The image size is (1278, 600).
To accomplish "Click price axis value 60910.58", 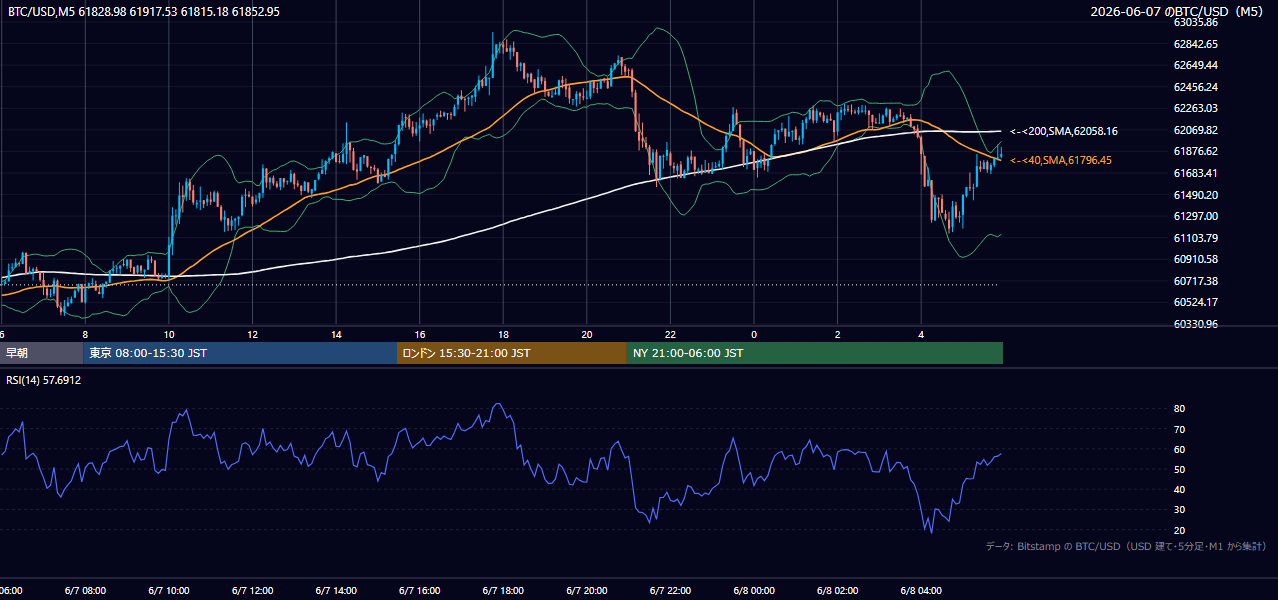I will click(1195, 259).
